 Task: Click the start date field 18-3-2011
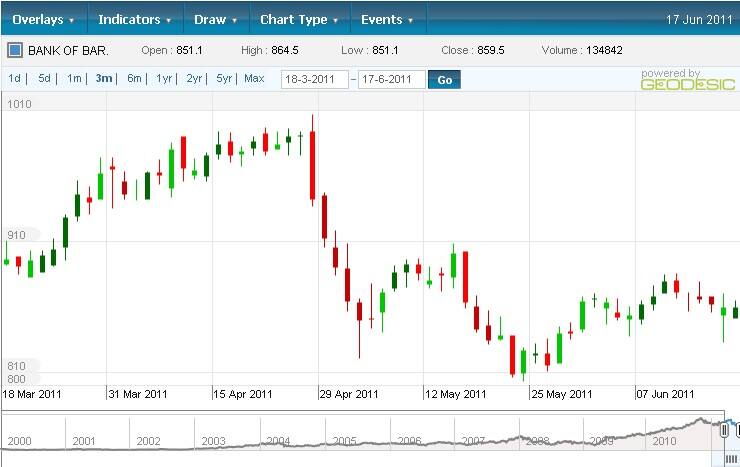point(314,80)
